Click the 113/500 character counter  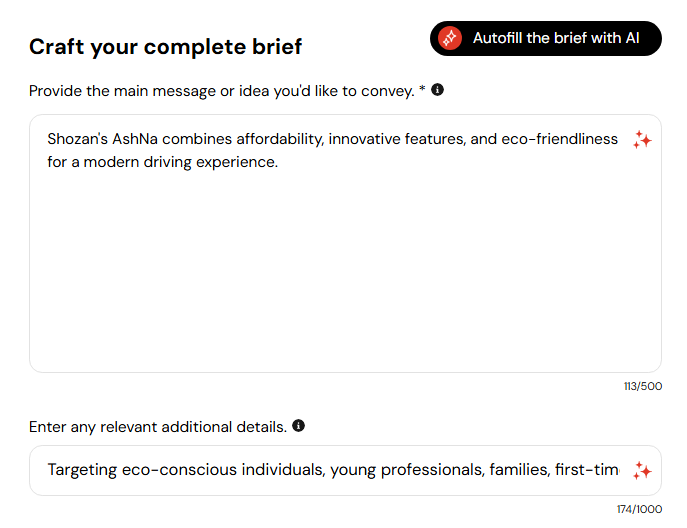pos(640,387)
